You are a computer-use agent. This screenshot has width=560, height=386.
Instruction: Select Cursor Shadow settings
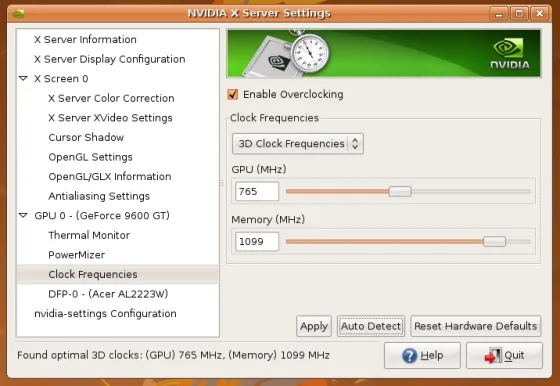86,137
